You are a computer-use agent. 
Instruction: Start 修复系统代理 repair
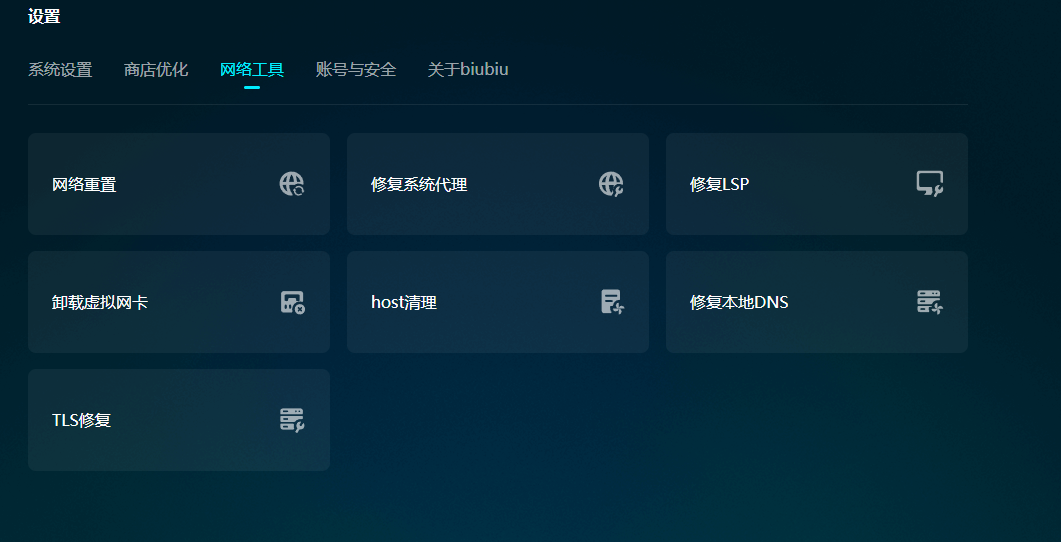tap(498, 184)
